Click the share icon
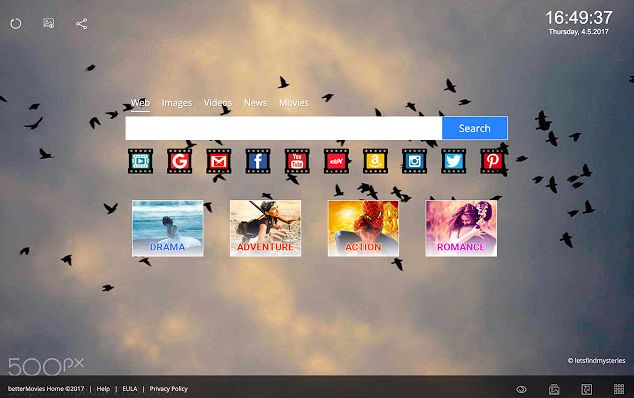The height and width of the screenshot is (398, 634). point(81,23)
